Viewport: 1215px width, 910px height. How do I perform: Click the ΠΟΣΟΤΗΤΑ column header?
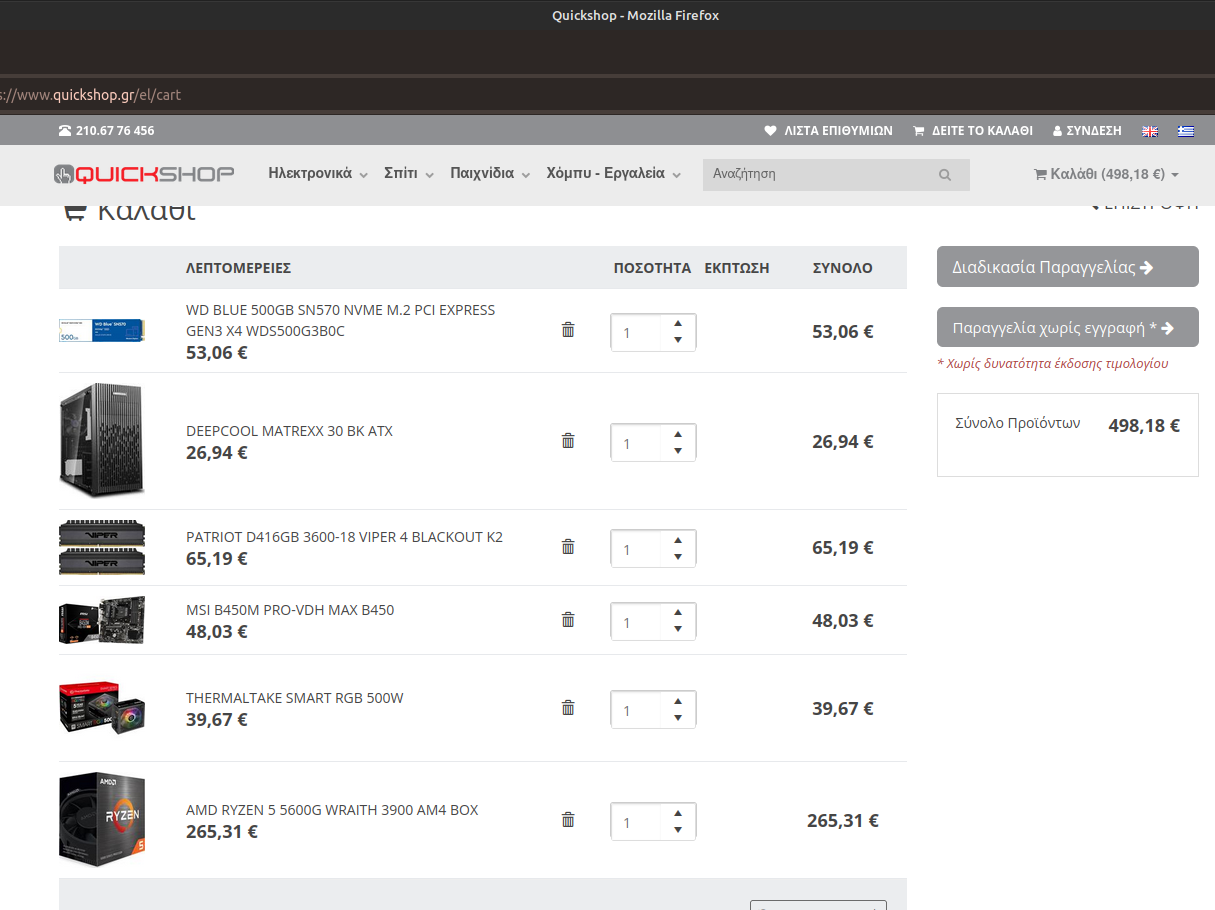[652, 268]
